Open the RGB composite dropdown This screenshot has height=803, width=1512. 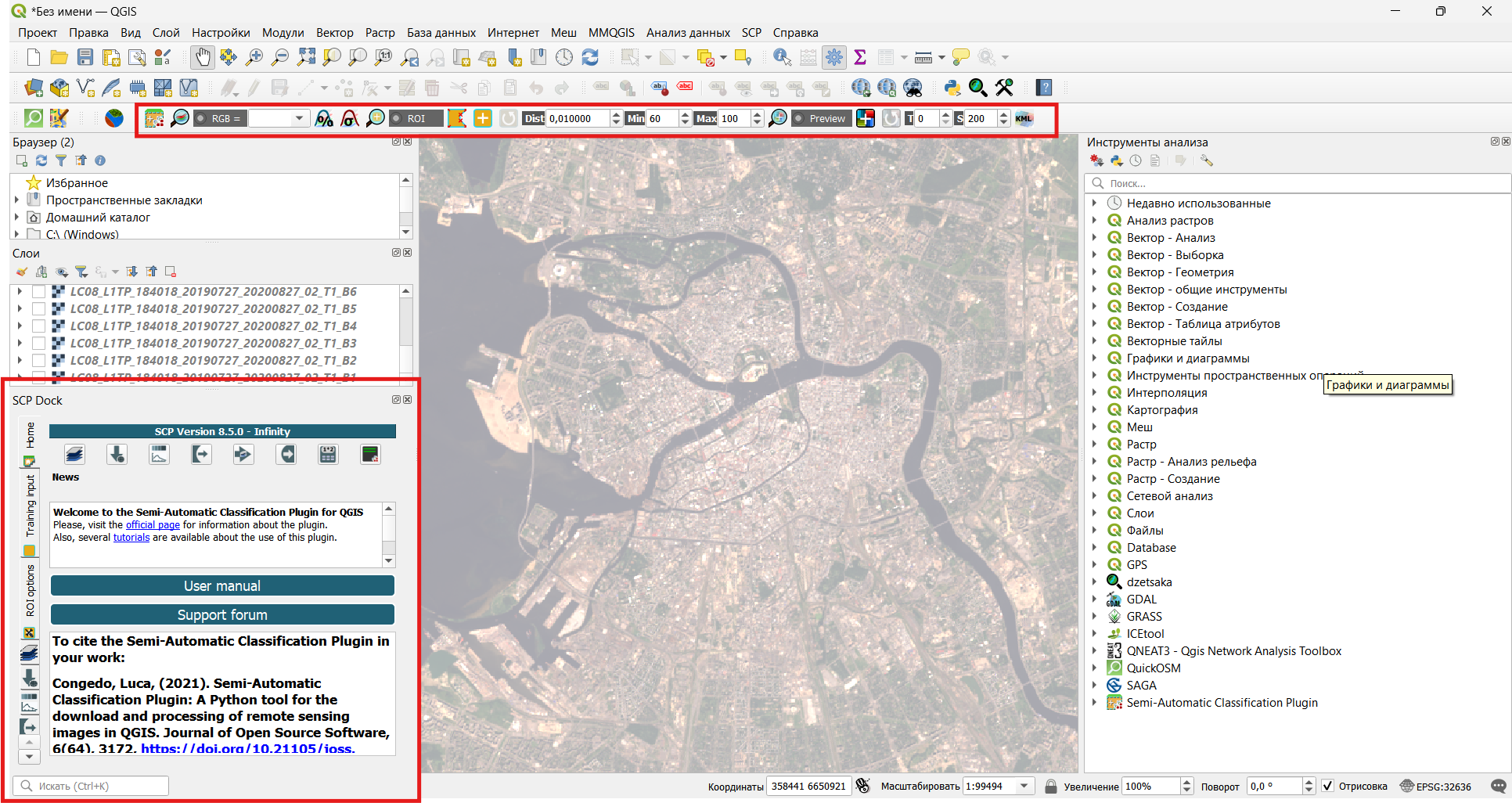coord(298,118)
